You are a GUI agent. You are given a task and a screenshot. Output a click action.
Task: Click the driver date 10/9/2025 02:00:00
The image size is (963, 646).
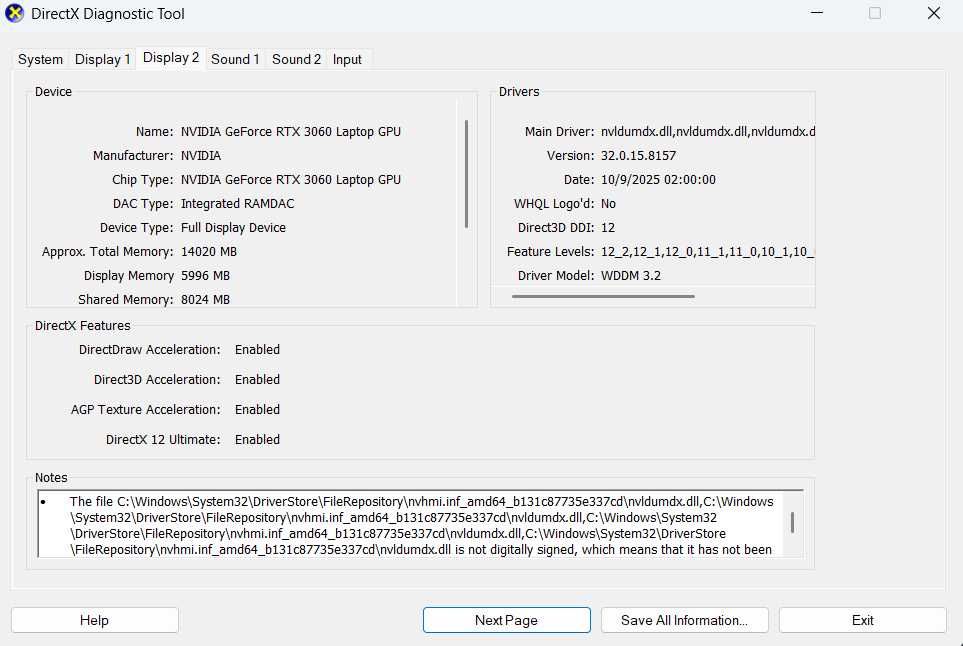[x=658, y=179]
